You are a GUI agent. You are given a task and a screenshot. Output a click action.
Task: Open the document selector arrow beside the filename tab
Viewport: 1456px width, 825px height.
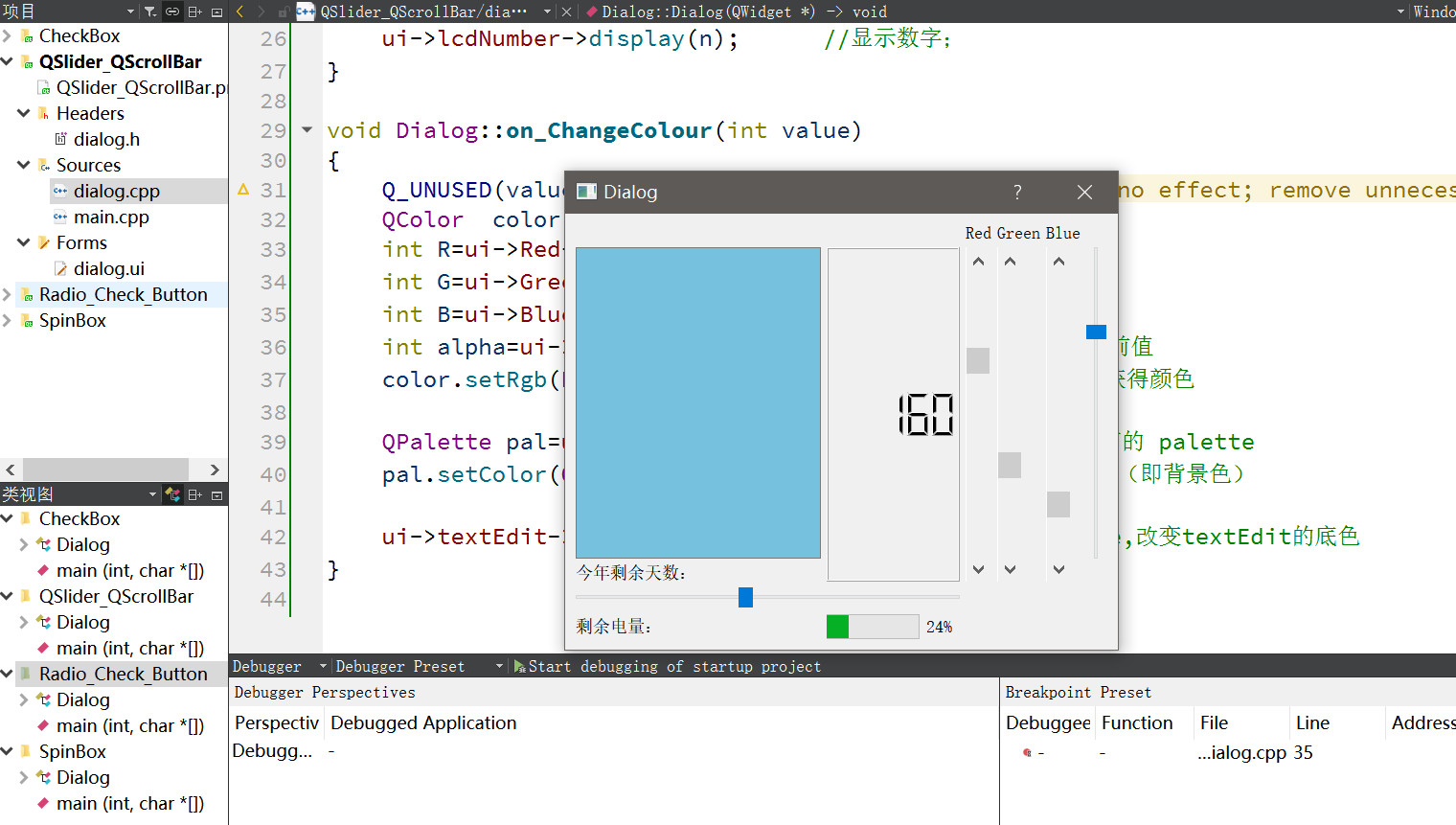[547, 11]
